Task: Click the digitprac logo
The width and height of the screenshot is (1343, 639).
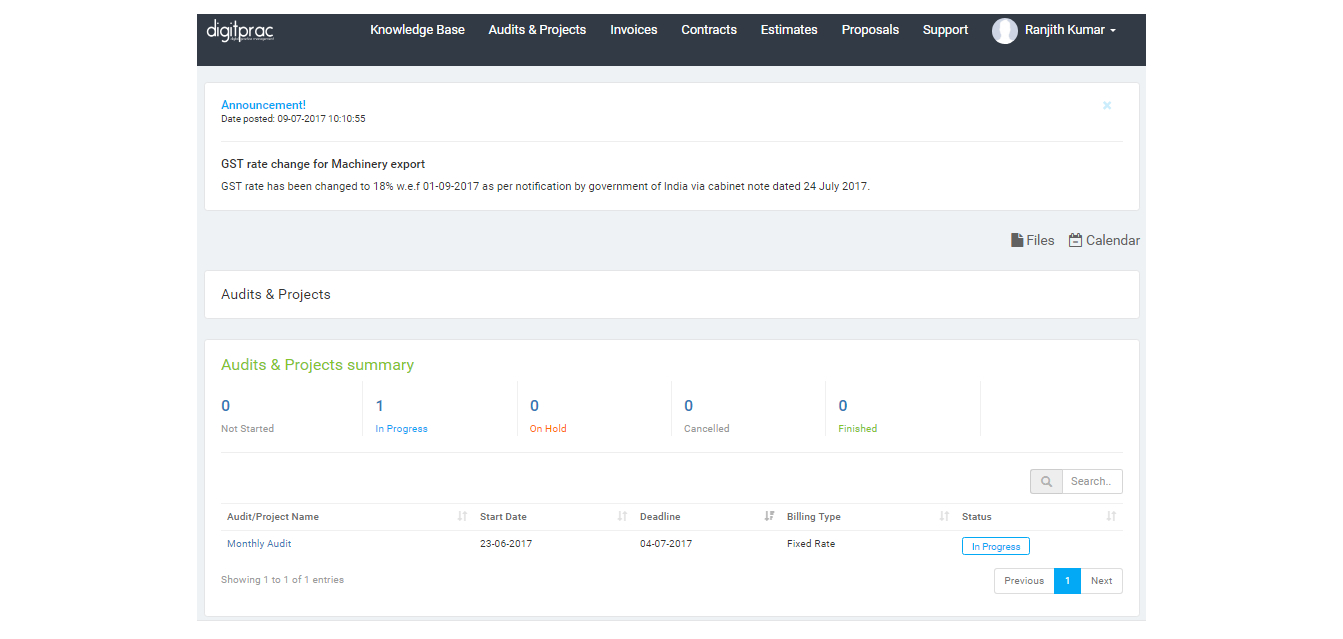Action: pyautogui.click(x=240, y=30)
